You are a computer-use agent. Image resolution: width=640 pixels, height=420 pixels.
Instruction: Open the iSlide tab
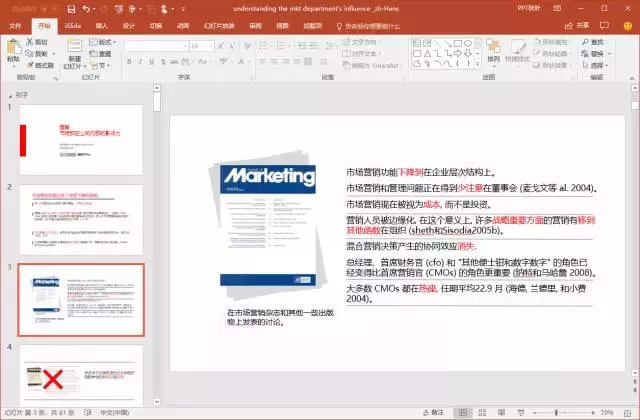pos(73,26)
